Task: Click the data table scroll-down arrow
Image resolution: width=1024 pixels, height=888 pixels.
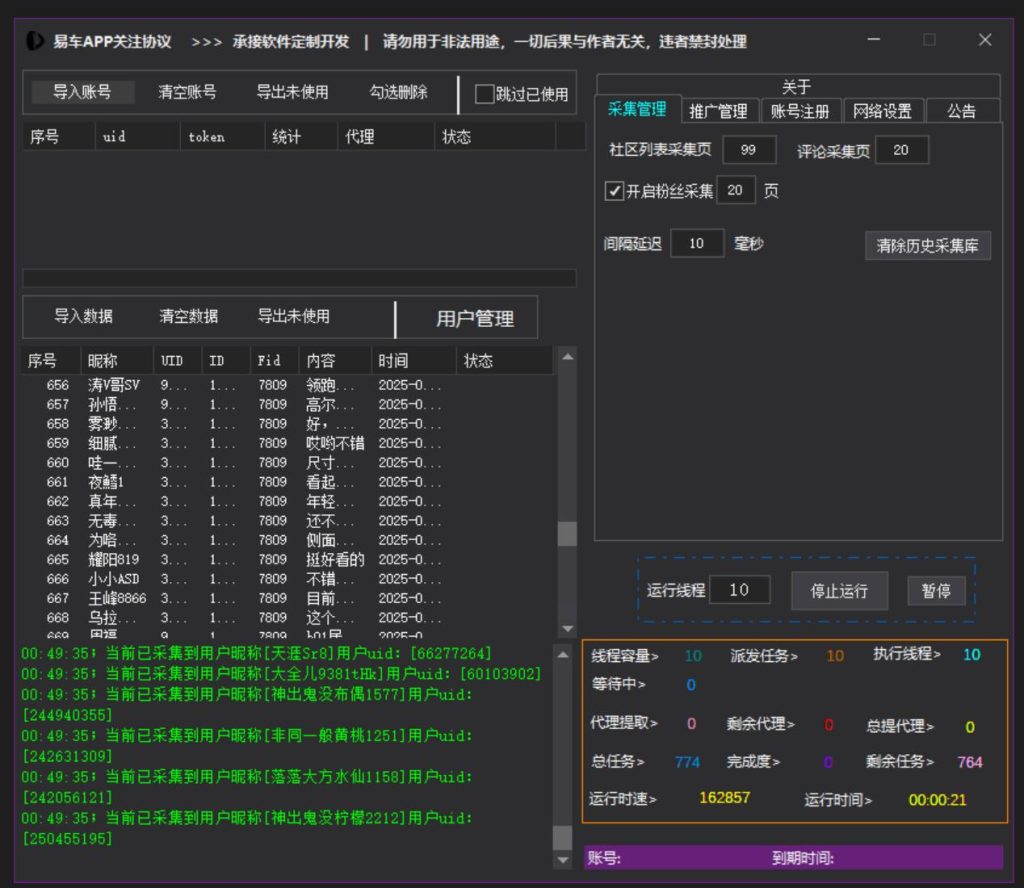Action: (567, 627)
